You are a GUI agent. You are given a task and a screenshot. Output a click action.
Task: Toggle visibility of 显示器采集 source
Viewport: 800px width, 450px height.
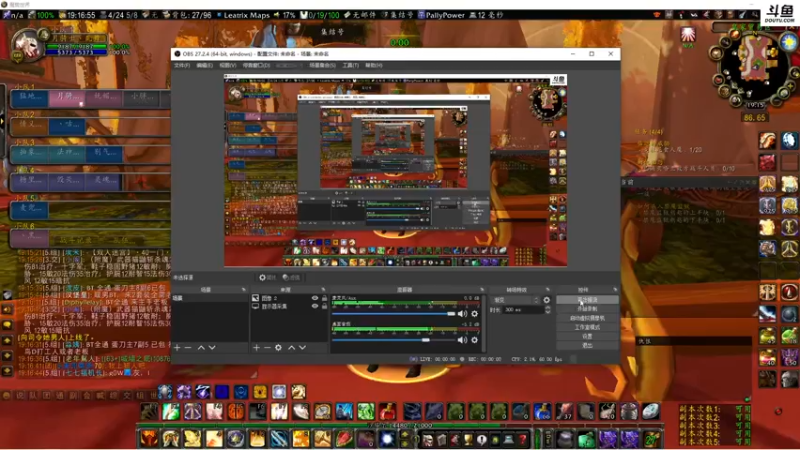click(x=315, y=306)
